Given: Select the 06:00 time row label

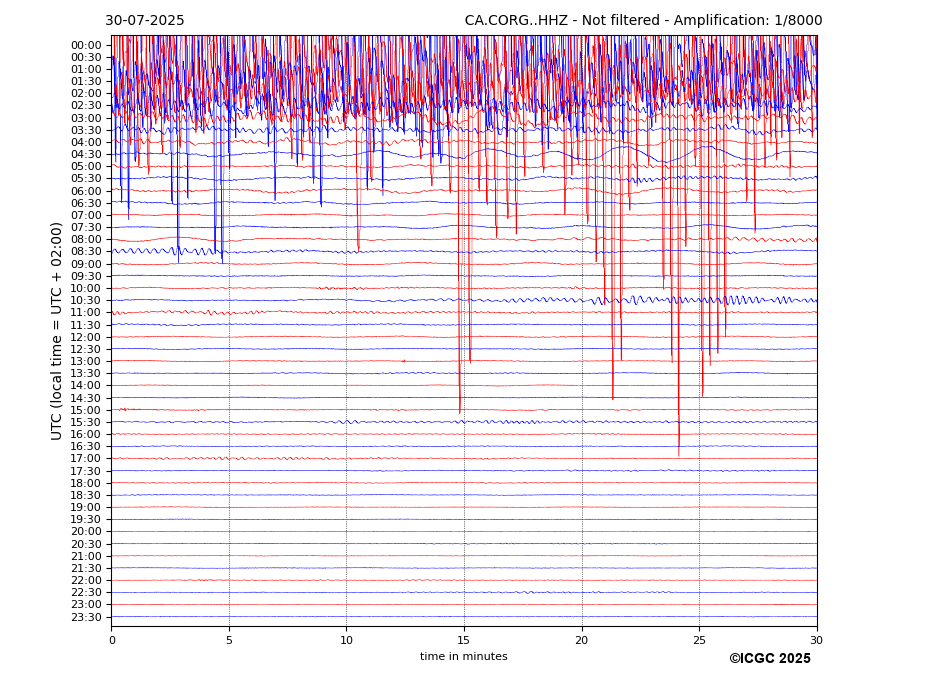Looking at the screenshot, I should click(86, 192).
